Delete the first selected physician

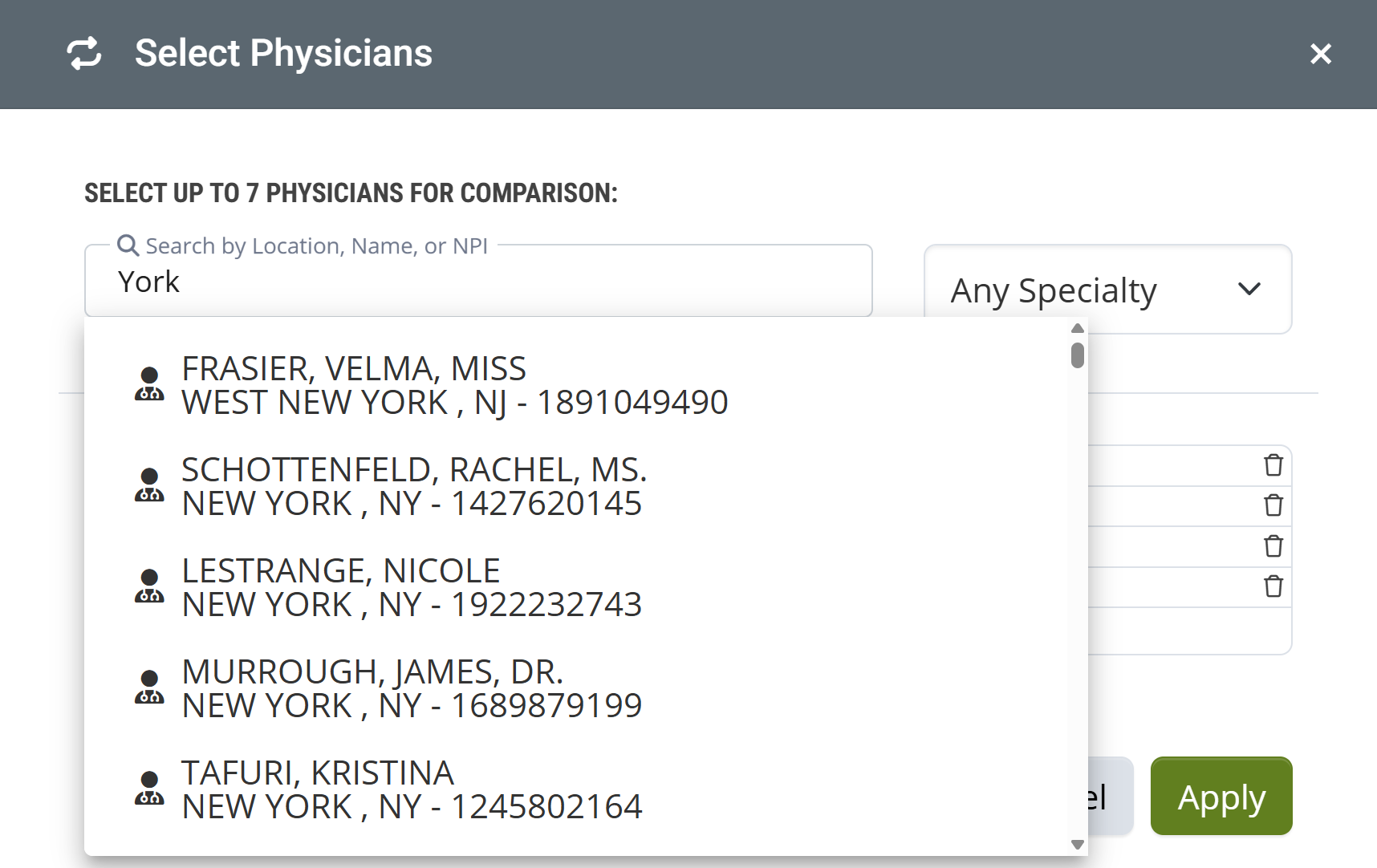pos(1273,465)
